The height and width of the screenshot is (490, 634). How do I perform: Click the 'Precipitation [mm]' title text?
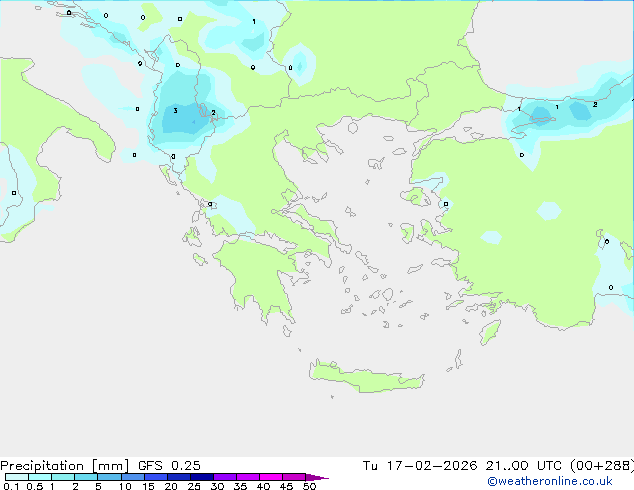coord(65,466)
